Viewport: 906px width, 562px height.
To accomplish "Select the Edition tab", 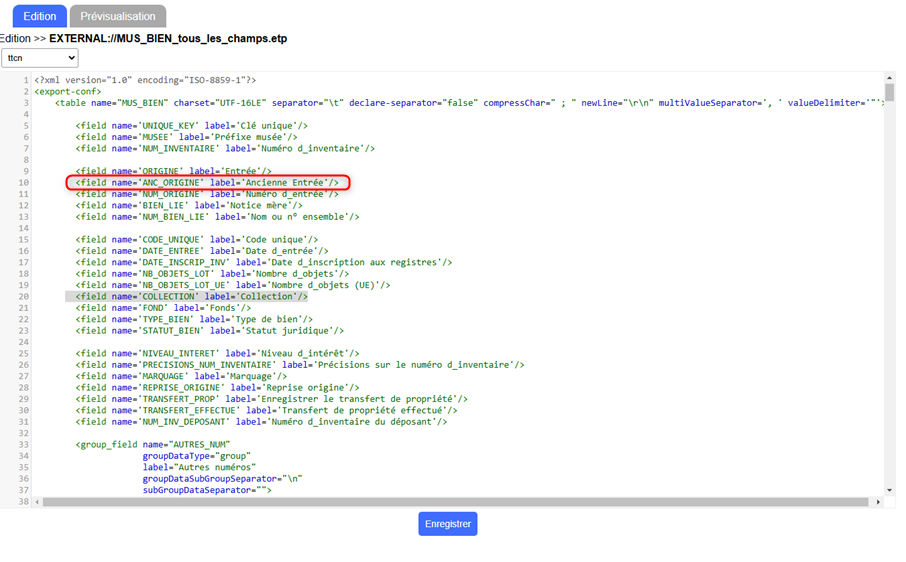I will (x=39, y=16).
